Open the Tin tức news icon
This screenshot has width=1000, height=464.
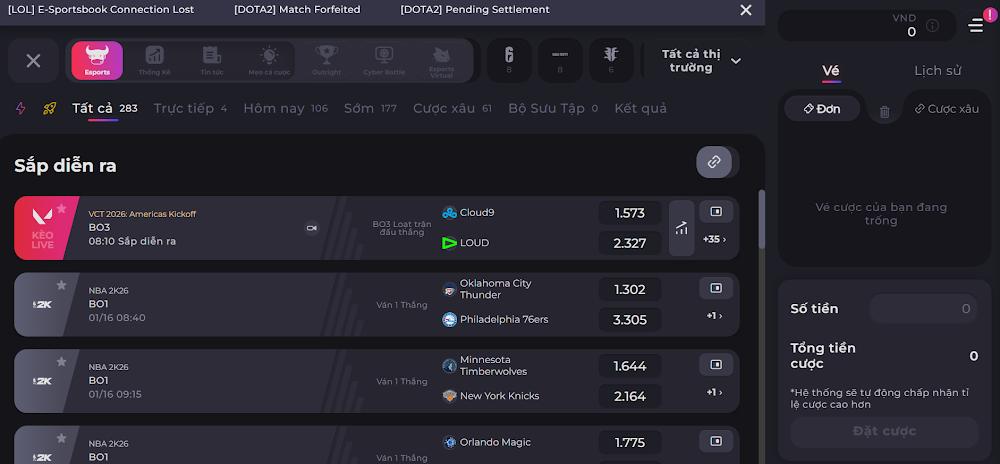pos(212,61)
